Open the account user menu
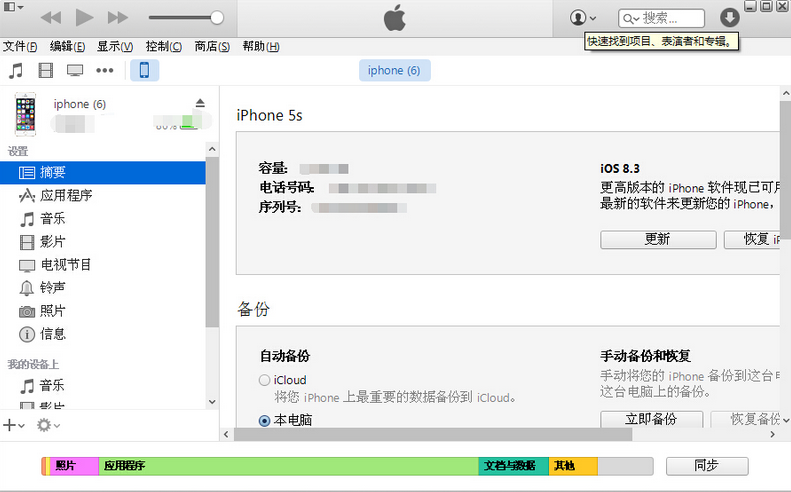Image resolution: width=791 pixels, height=492 pixels. [x=583, y=18]
